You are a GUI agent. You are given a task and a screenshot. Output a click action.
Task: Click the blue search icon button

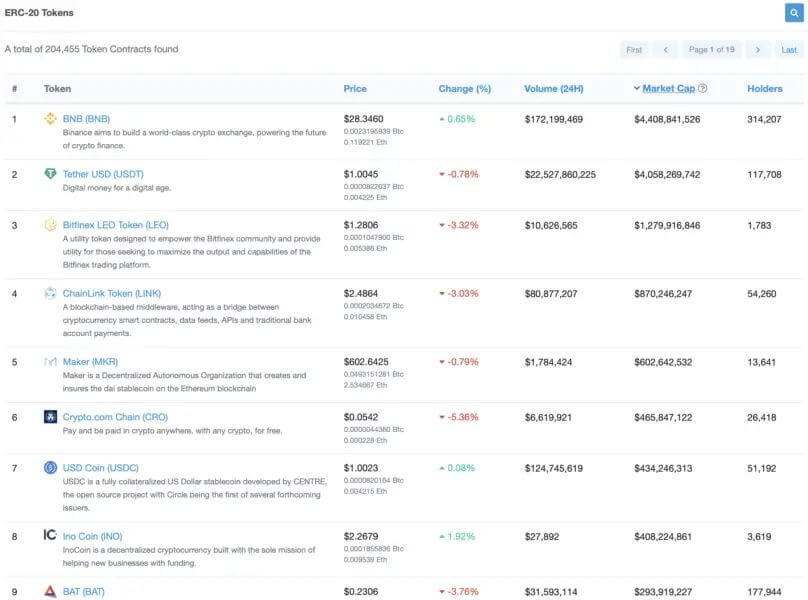point(794,13)
